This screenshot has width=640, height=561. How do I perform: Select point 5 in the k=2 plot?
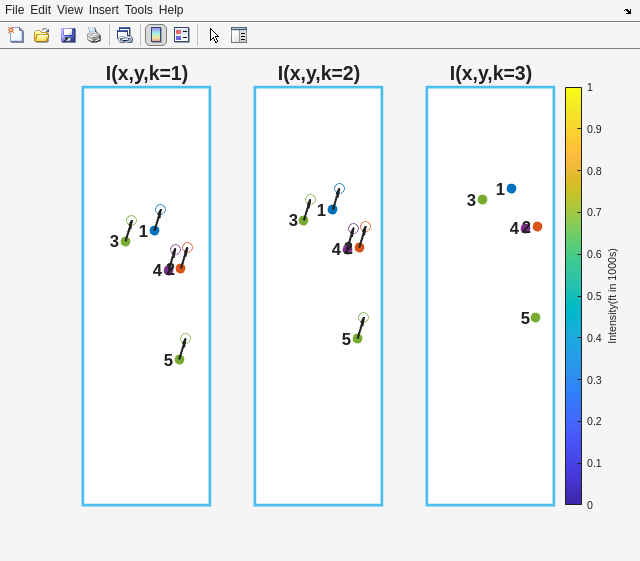[x=357, y=338]
